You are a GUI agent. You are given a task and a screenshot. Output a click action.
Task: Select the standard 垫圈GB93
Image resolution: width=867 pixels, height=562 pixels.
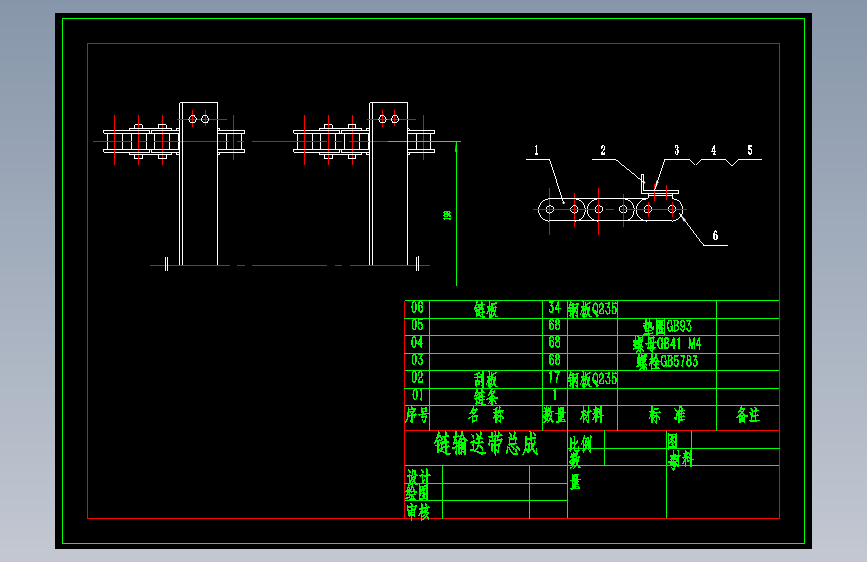(667, 326)
